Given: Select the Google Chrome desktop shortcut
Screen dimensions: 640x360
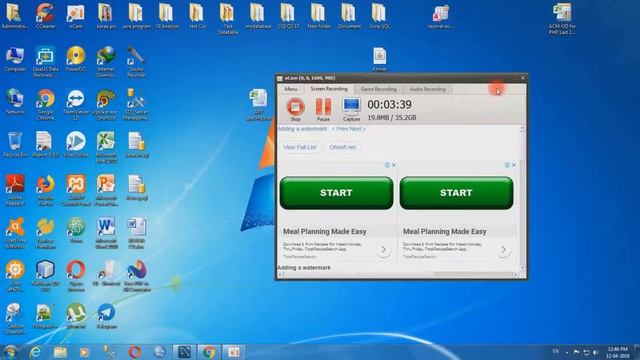Looking at the screenshot, I should pos(45,105).
